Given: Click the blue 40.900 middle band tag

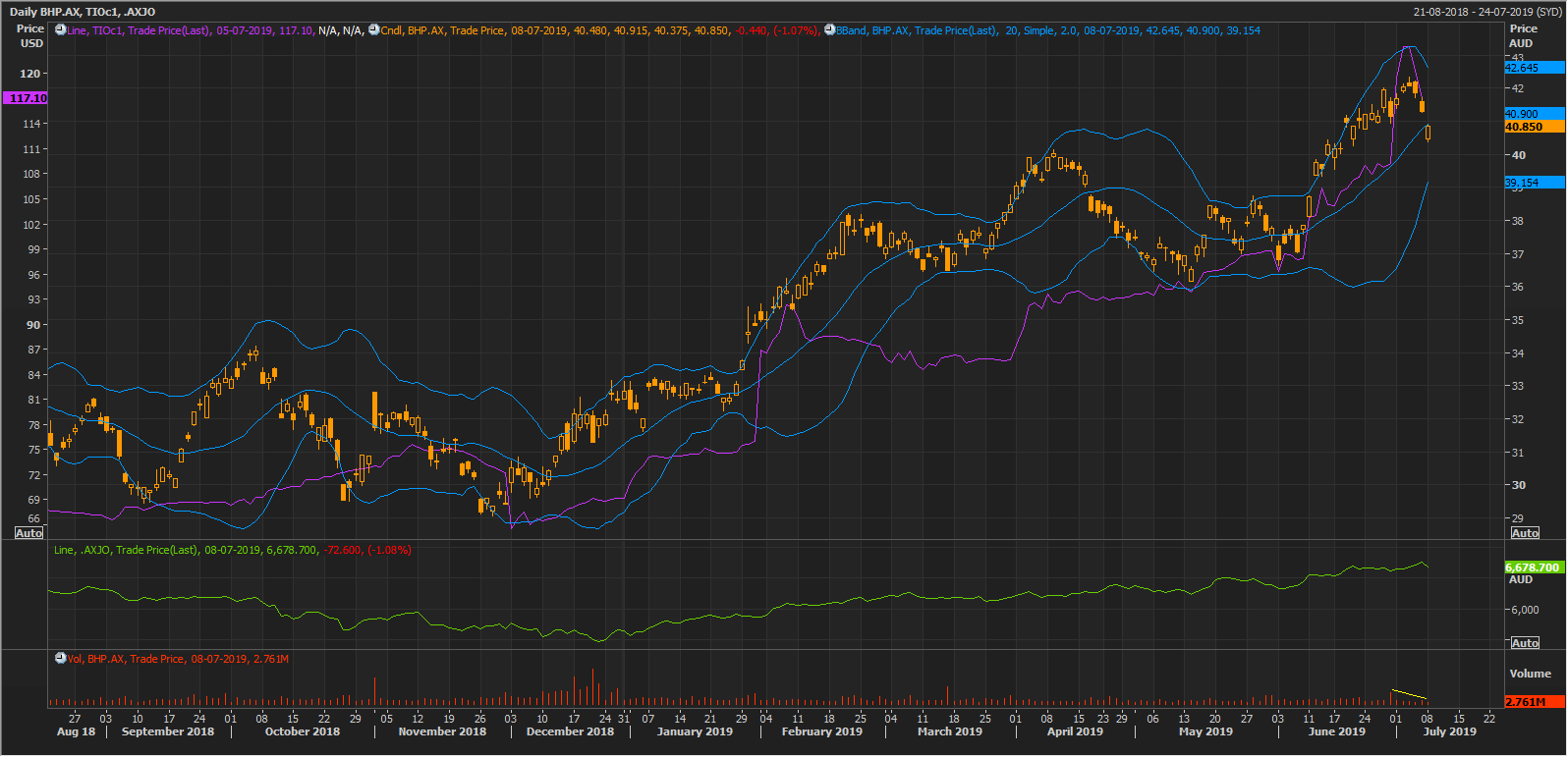Looking at the screenshot, I should point(1535,114).
